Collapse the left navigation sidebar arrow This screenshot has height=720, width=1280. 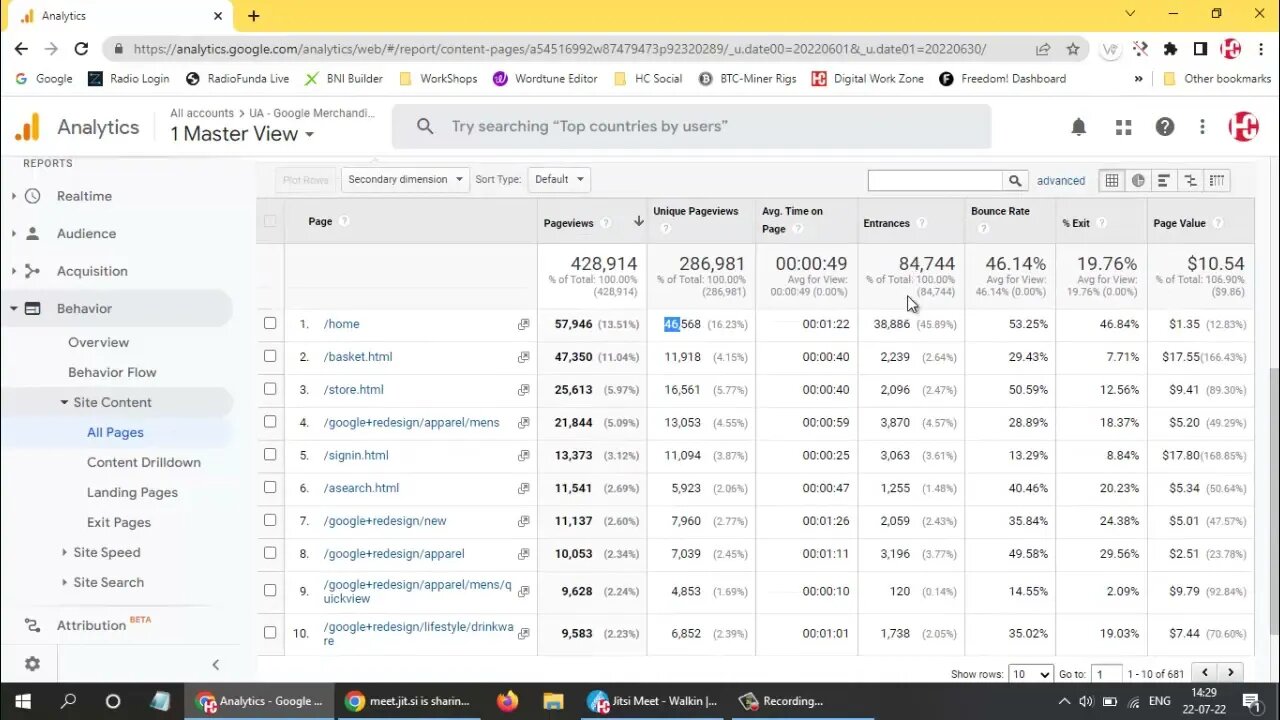[215, 664]
